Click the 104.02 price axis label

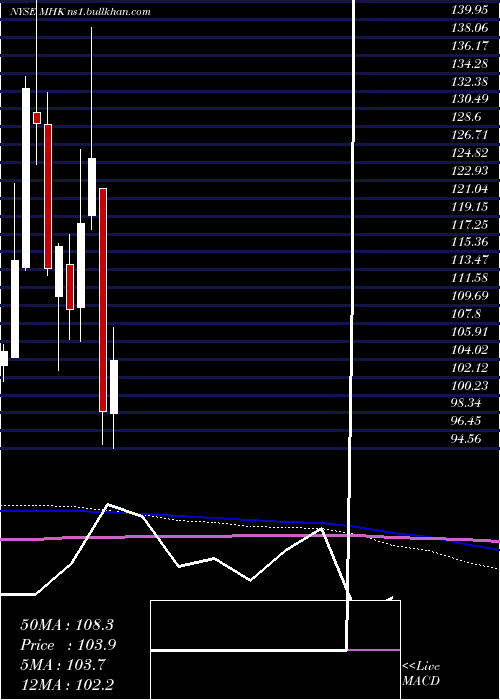[x=470, y=350]
